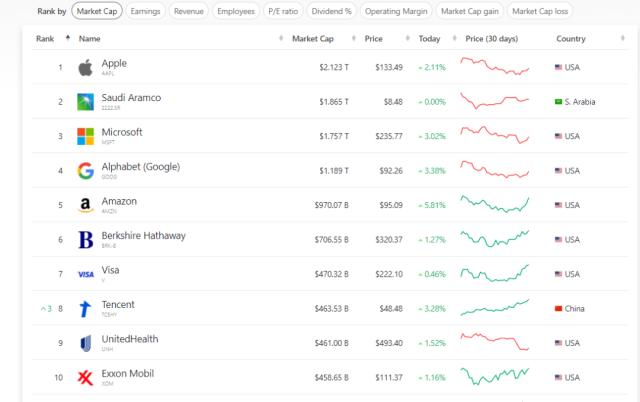Sort by the Today column header

pyautogui.click(x=429, y=38)
